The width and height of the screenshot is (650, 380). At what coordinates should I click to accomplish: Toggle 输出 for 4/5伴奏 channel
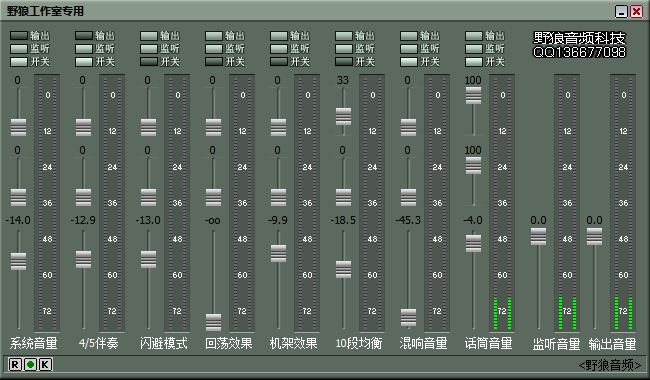[x=84, y=36]
